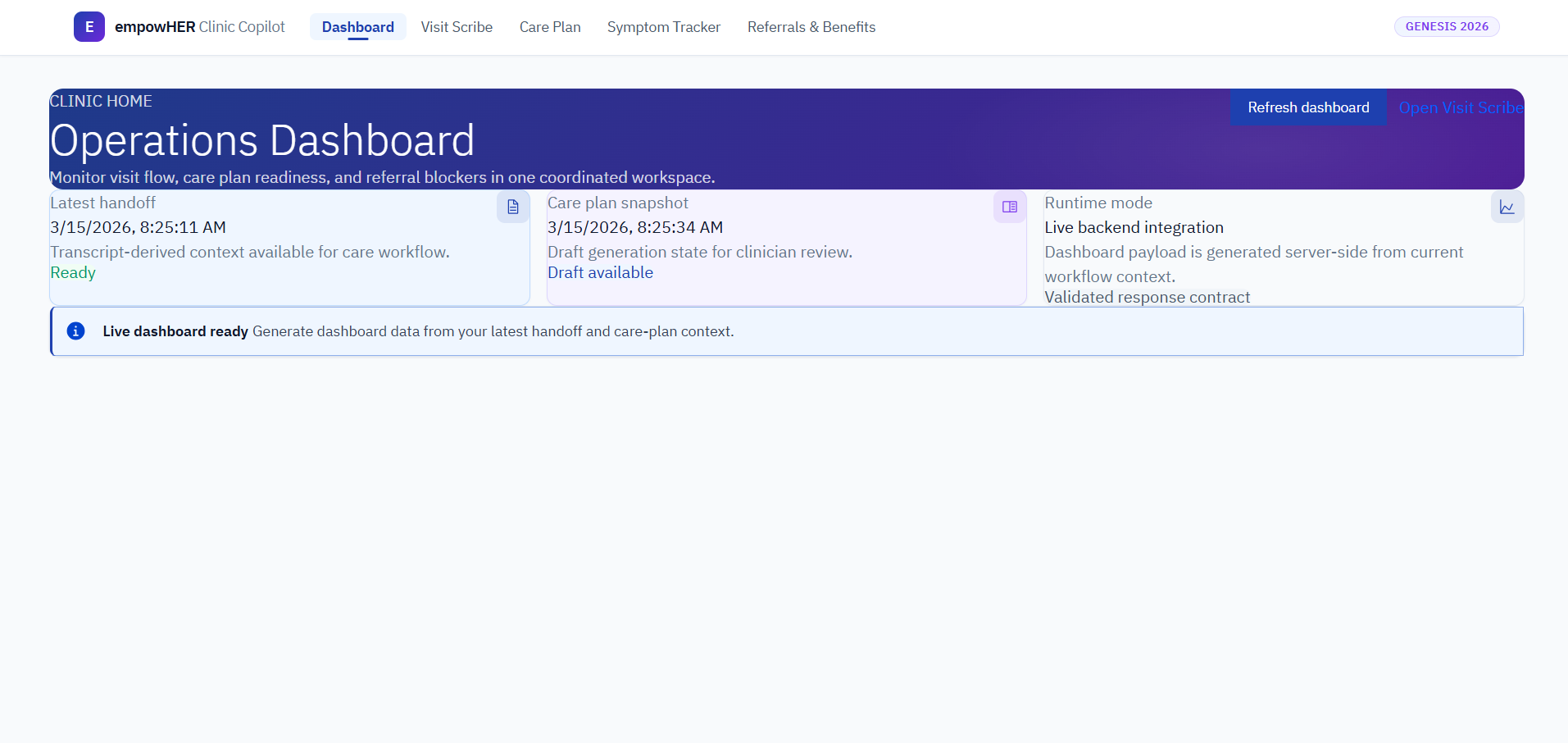Go to the Care Plan tab
Screen dimensions: 1568x743
550,27
